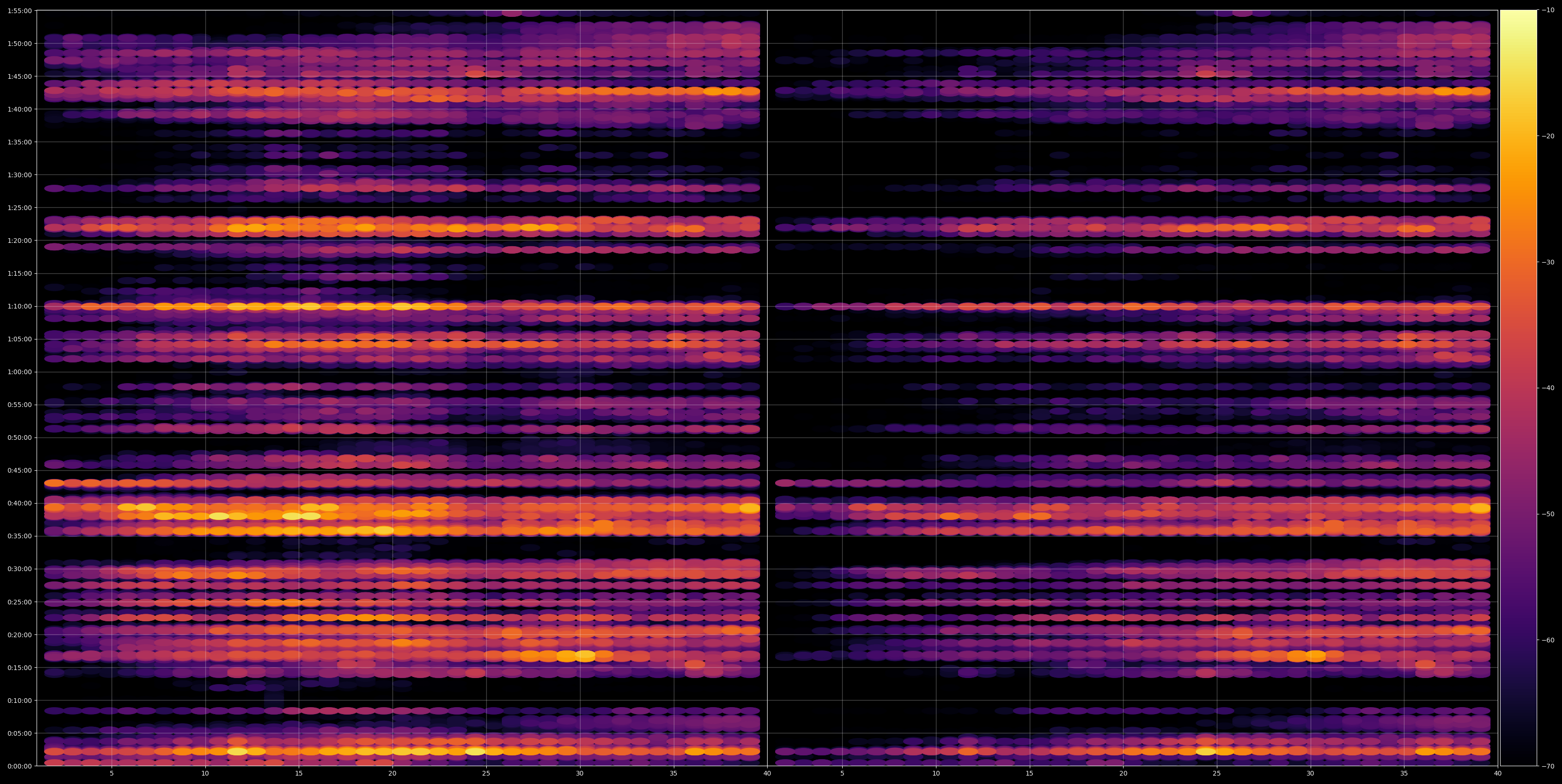Click the 1:50:00 time axis label

[19, 44]
